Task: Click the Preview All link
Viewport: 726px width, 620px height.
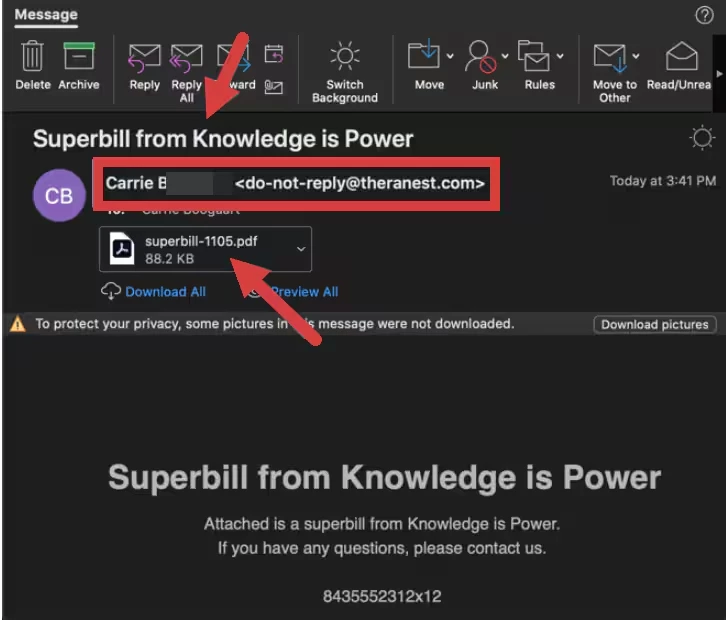Action: (x=304, y=292)
